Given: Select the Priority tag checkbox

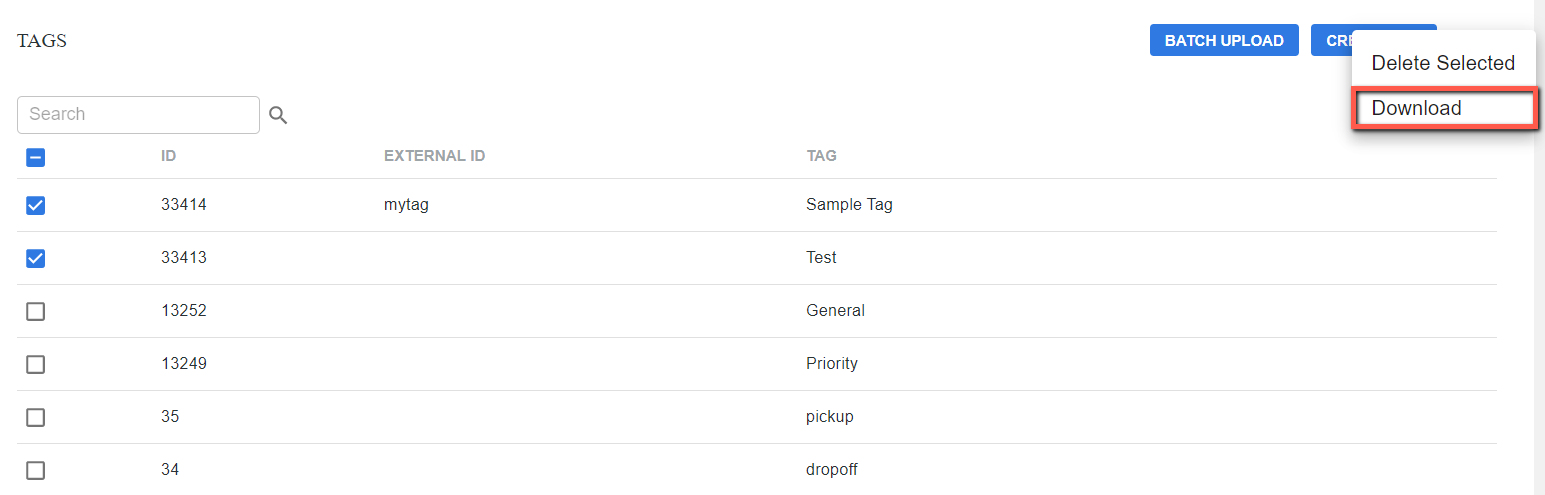Looking at the screenshot, I should (x=35, y=364).
